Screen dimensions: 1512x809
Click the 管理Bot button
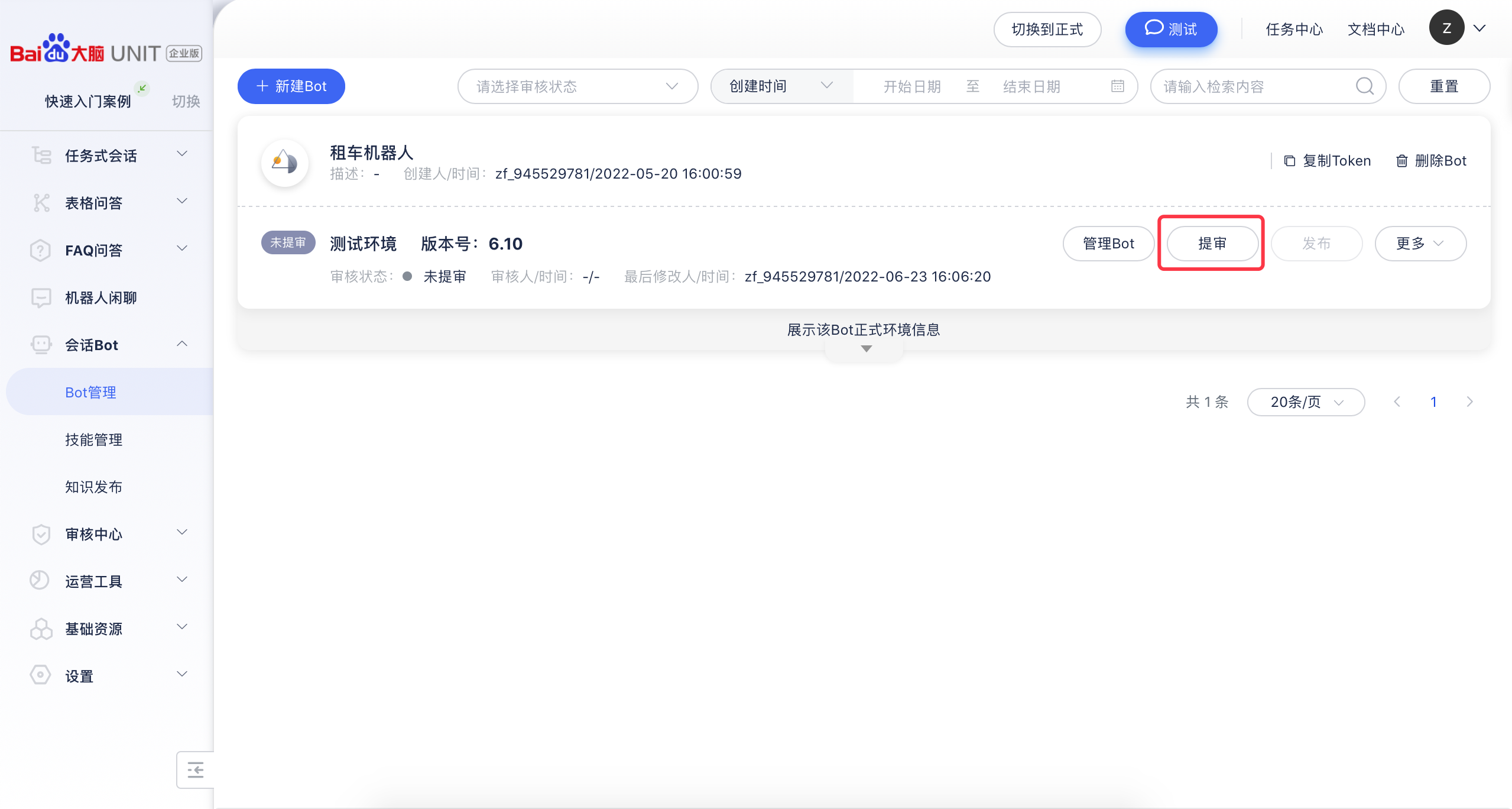pos(1108,244)
